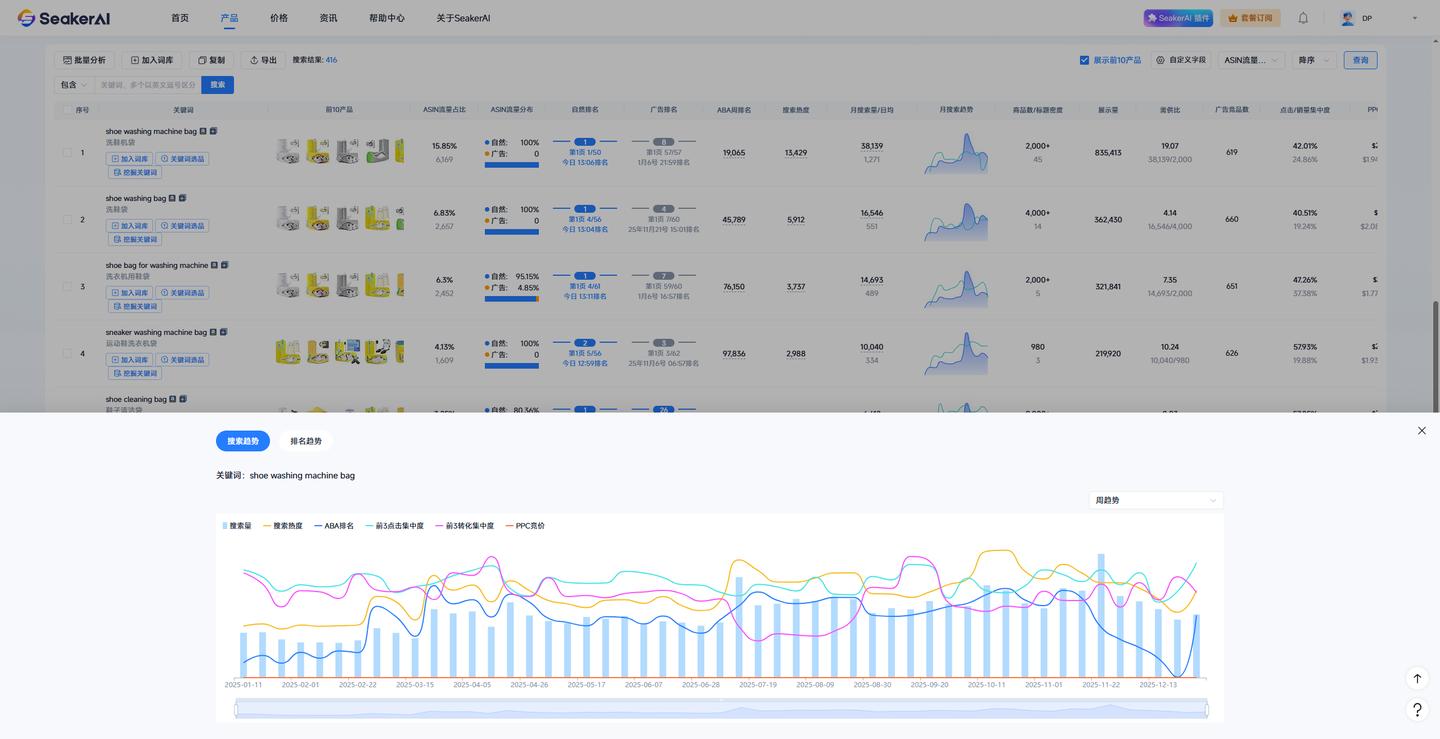1440x739 pixels.
Task: Click the notification bell icon
Action: point(1303,18)
